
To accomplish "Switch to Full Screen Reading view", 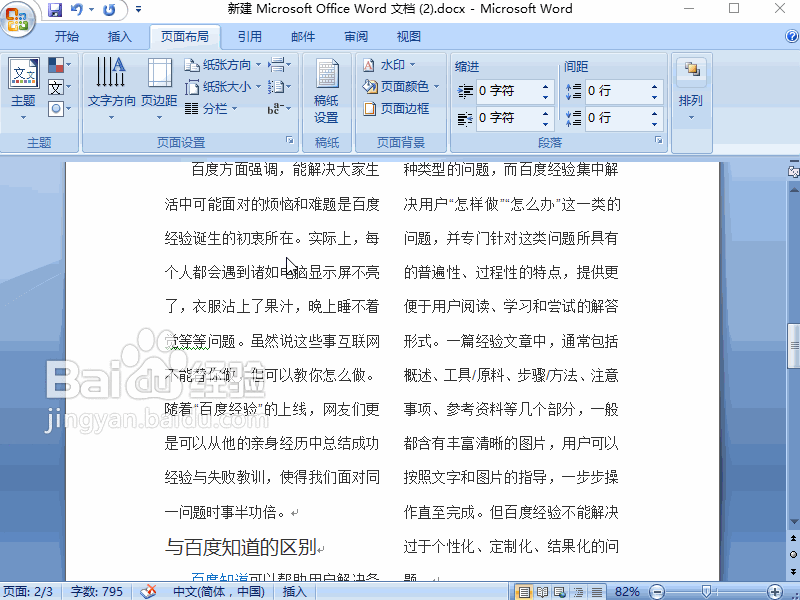I will tap(542, 592).
